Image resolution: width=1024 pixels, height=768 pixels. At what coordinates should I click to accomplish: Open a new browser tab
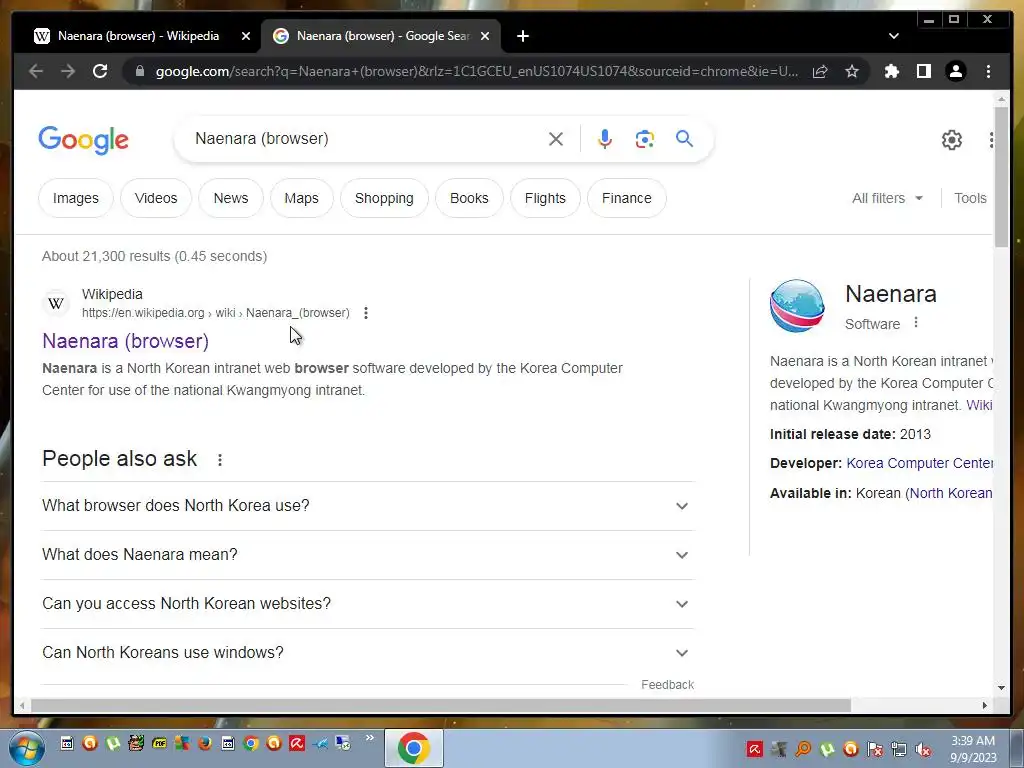pos(522,36)
